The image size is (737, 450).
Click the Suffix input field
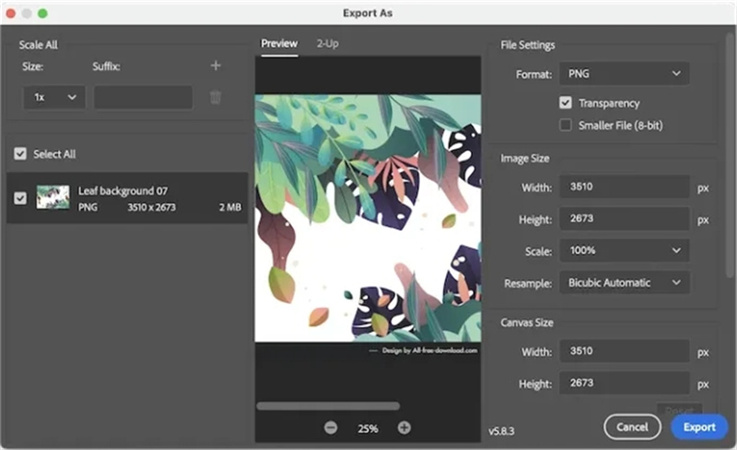click(143, 97)
